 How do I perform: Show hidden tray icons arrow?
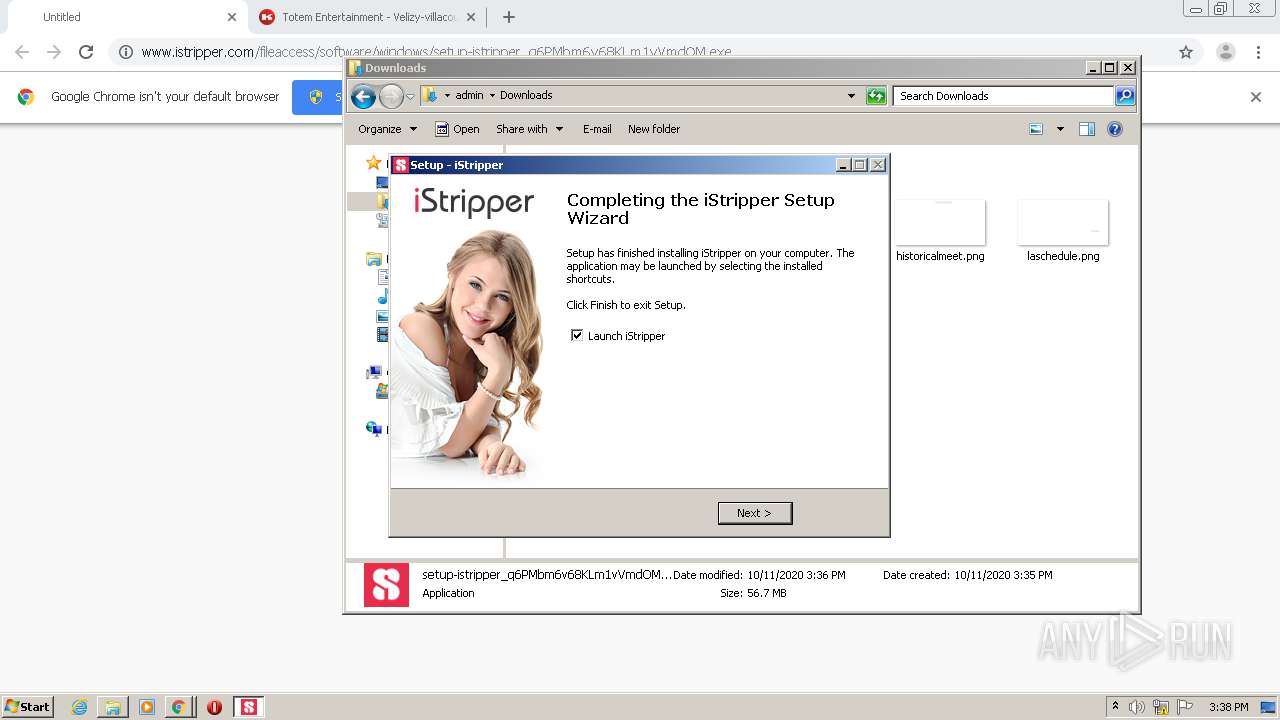pos(1115,707)
